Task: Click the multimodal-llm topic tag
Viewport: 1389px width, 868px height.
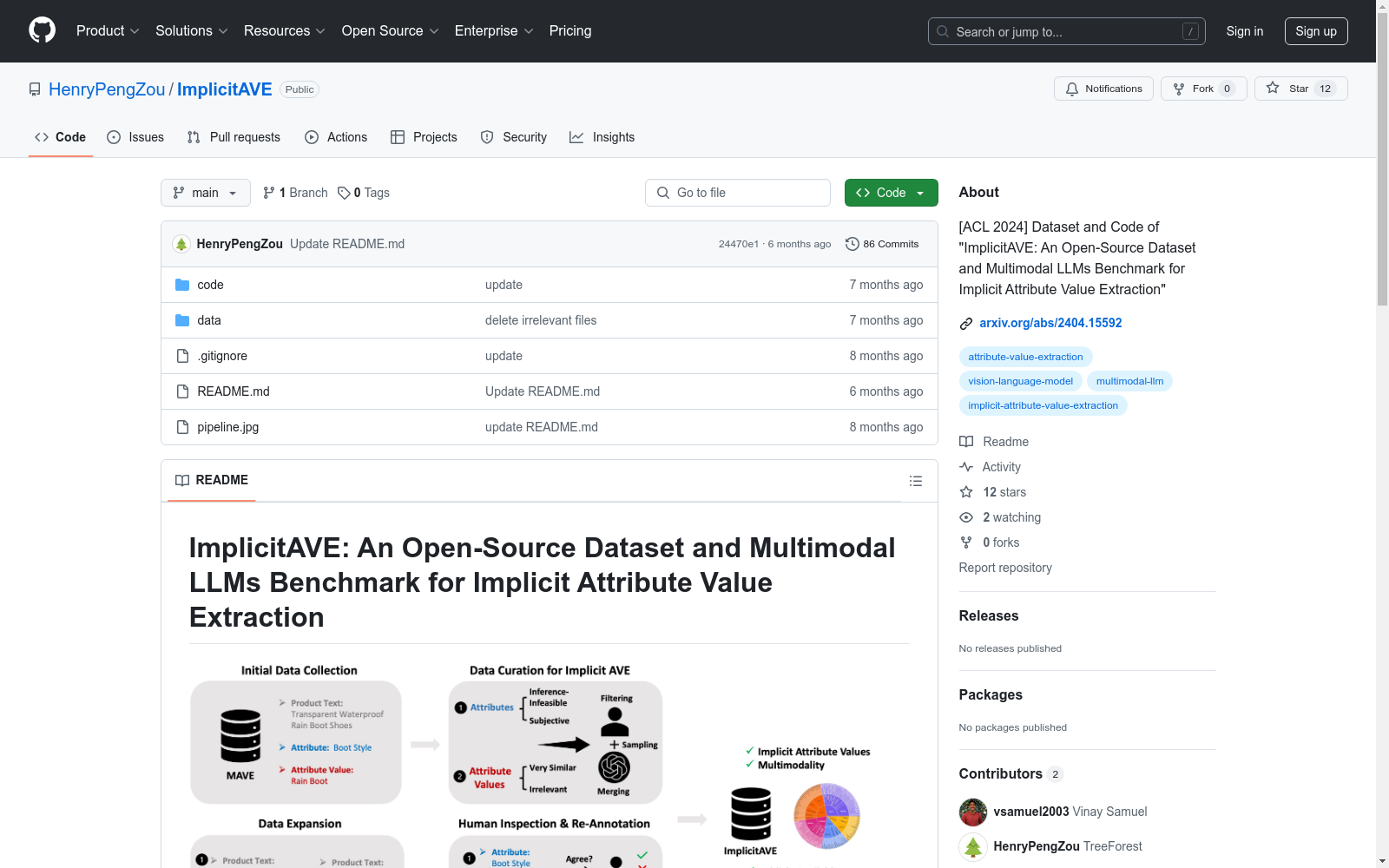Action: coord(1129,381)
